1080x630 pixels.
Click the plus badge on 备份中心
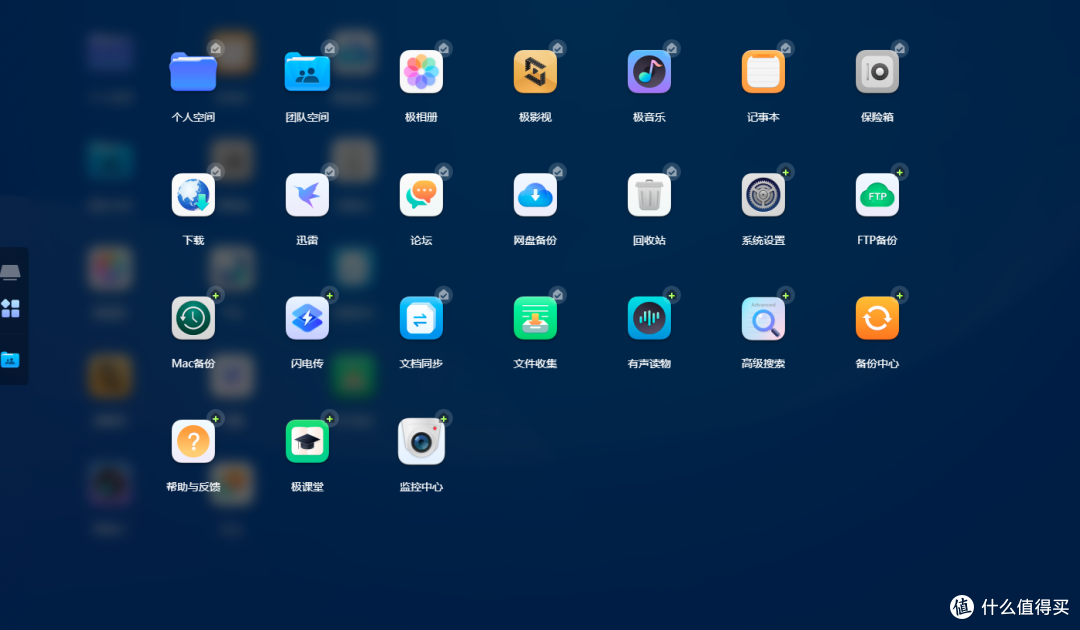tap(900, 295)
